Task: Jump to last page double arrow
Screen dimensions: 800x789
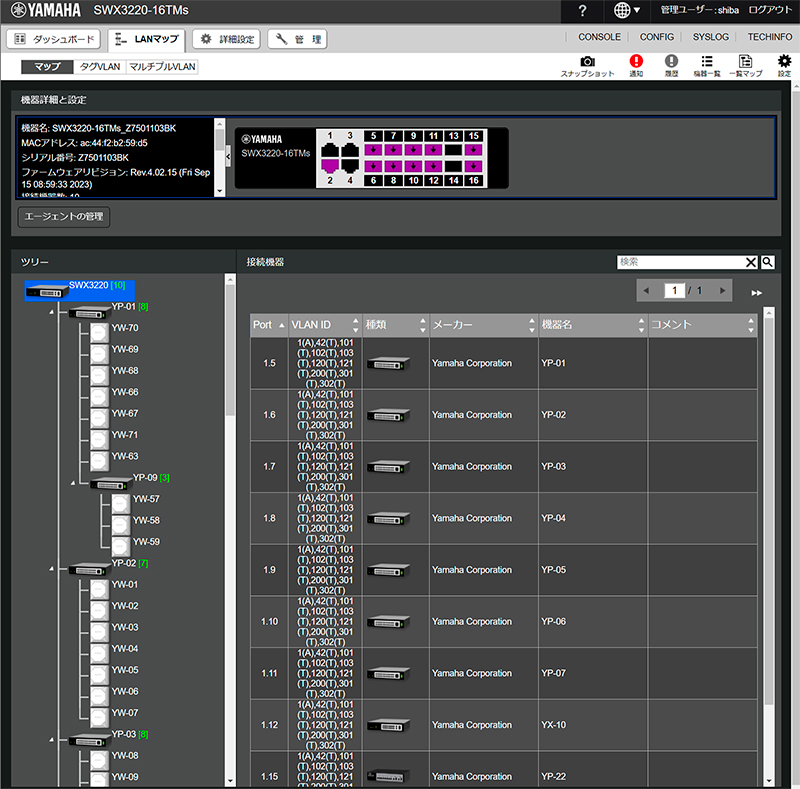Action: [x=757, y=293]
